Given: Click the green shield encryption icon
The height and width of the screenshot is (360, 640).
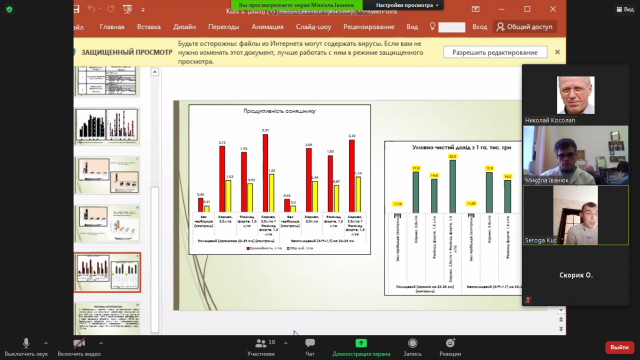Looking at the screenshot, I should click(9, 9).
